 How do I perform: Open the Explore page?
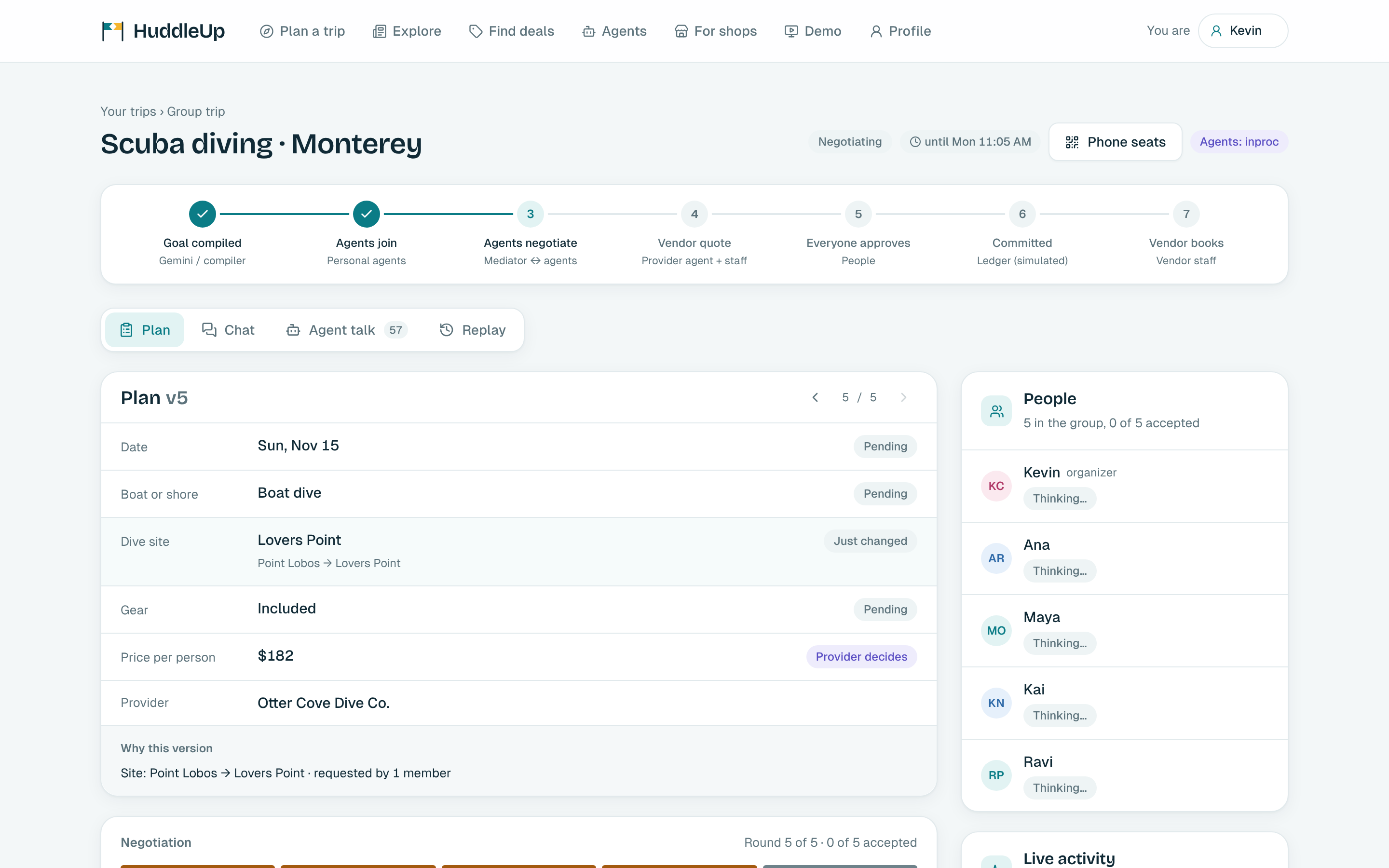(x=407, y=31)
